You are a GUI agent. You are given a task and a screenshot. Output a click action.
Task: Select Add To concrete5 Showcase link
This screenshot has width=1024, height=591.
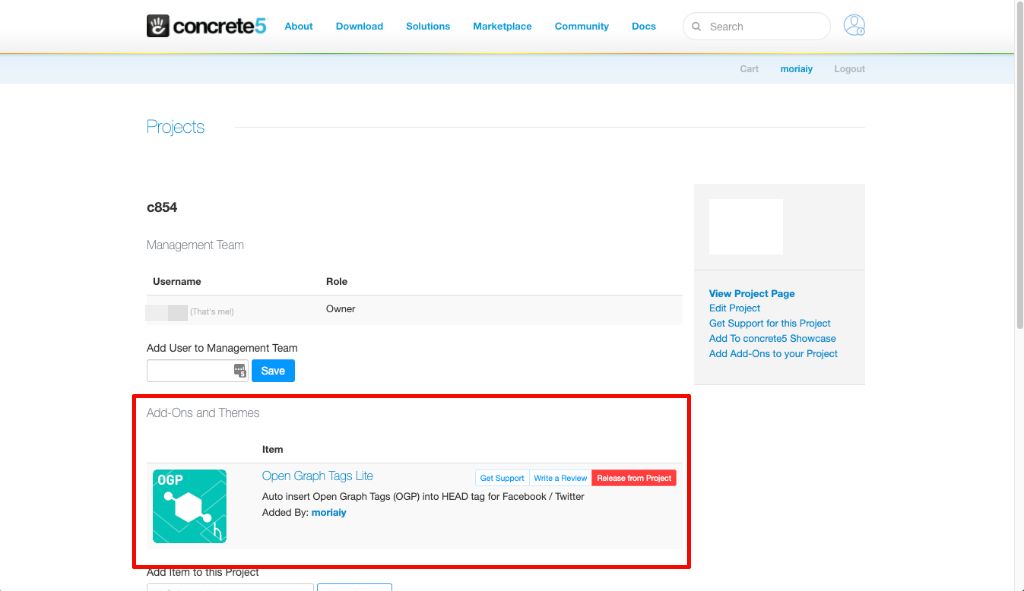[772, 339]
